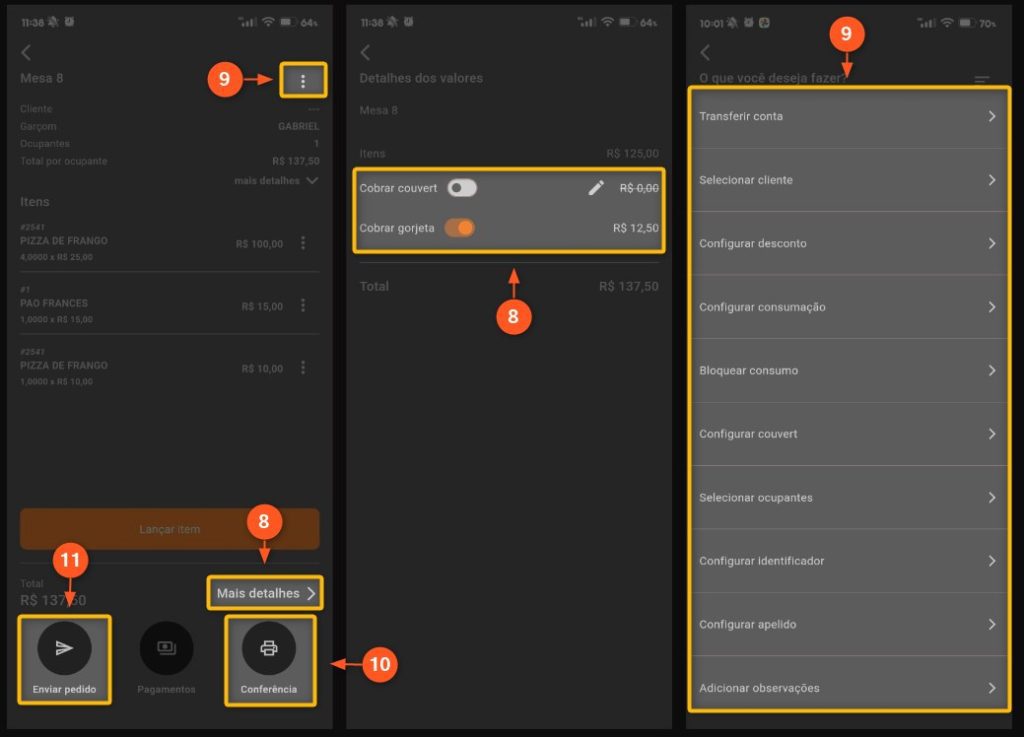Image resolution: width=1024 pixels, height=737 pixels.
Task: Tap the Enviar pedido send icon
Action: pyautogui.click(x=64, y=649)
